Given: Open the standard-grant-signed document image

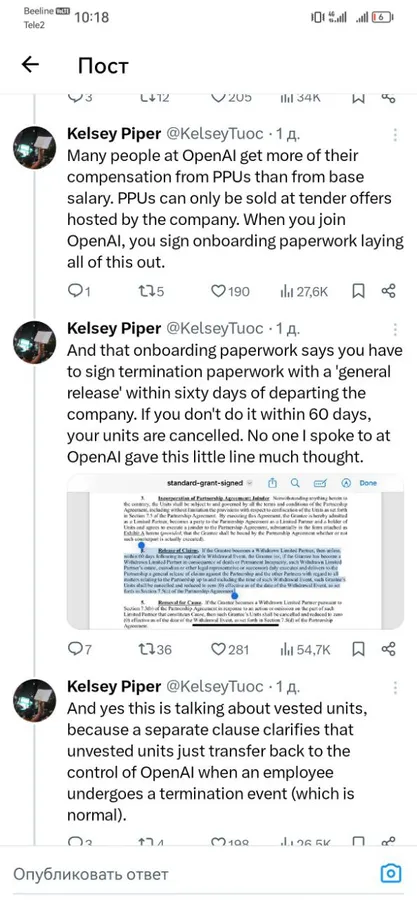Looking at the screenshot, I should pyautogui.click(x=235, y=552).
